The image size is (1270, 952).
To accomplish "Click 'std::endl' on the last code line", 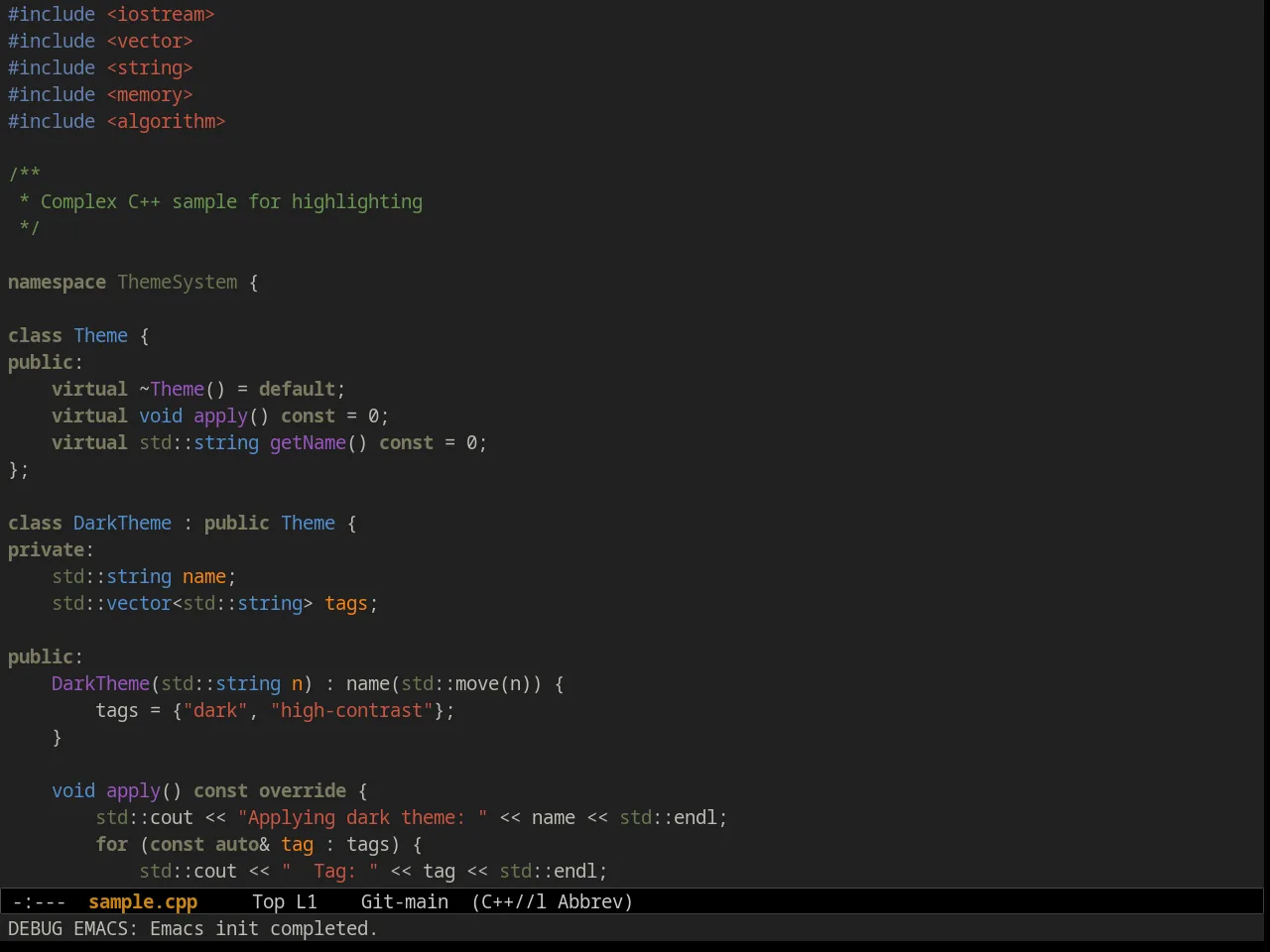I will pyautogui.click(x=548, y=871).
